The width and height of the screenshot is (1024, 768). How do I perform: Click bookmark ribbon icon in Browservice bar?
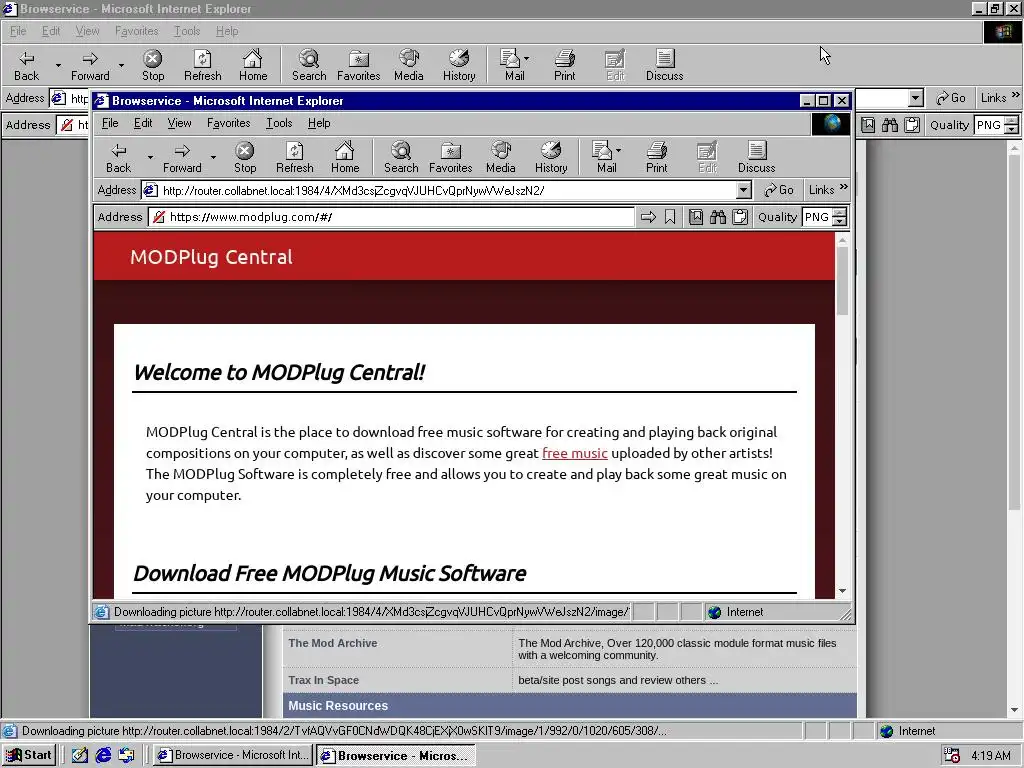click(670, 217)
